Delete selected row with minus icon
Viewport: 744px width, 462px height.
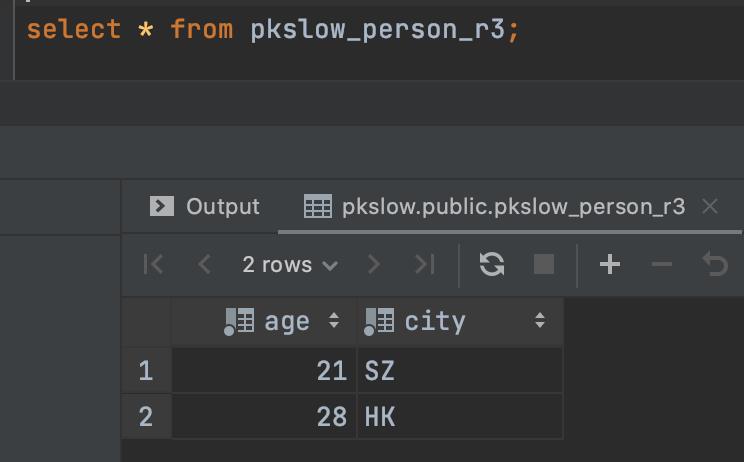[x=662, y=264]
